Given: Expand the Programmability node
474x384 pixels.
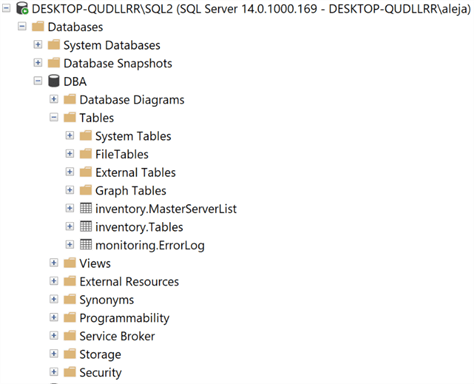Looking at the screenshot, I should click(54, 317).
